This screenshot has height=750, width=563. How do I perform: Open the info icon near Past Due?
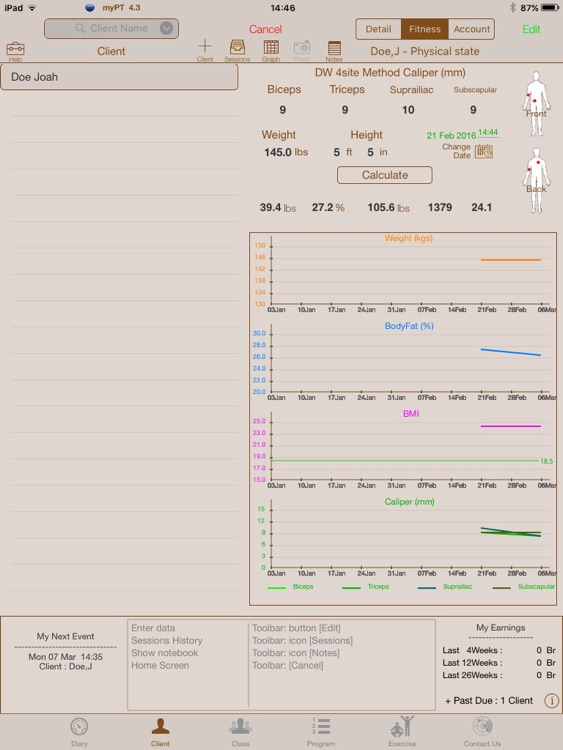[x=552, y=701]
